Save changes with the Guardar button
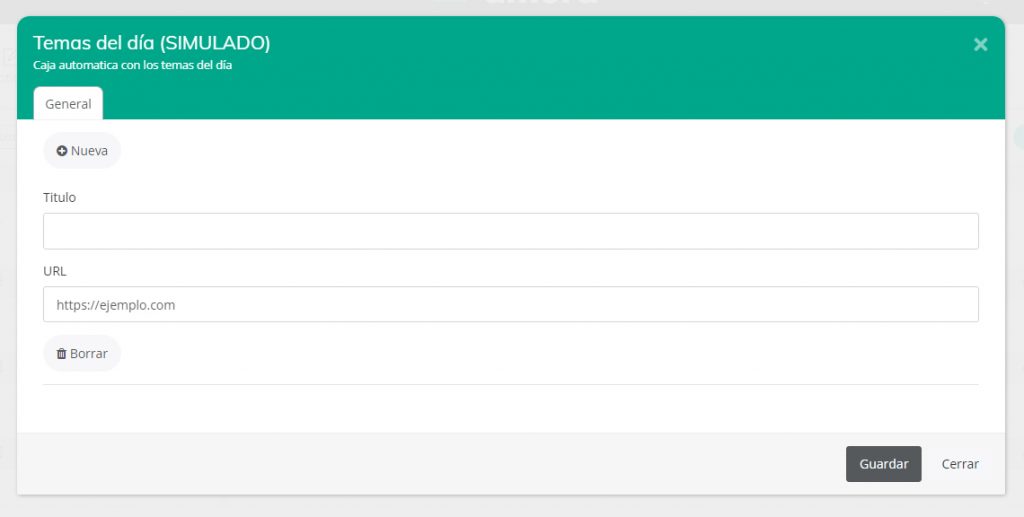Viewport: 1024px width, 517px height. pos(883,464)
